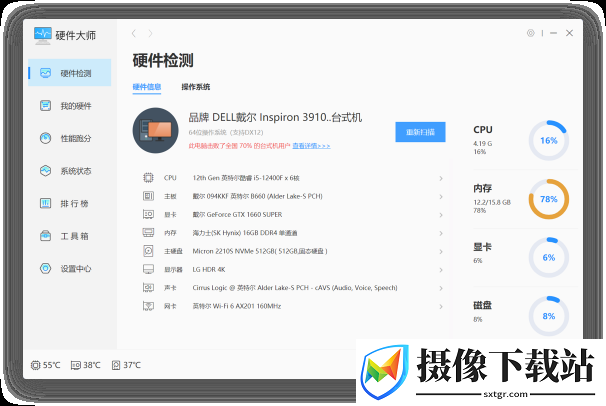The width and height of the screenshot is (606, 406).
Task: Expand the 16GB DDR4 memory row chevron
Action: tap(441, 233)
